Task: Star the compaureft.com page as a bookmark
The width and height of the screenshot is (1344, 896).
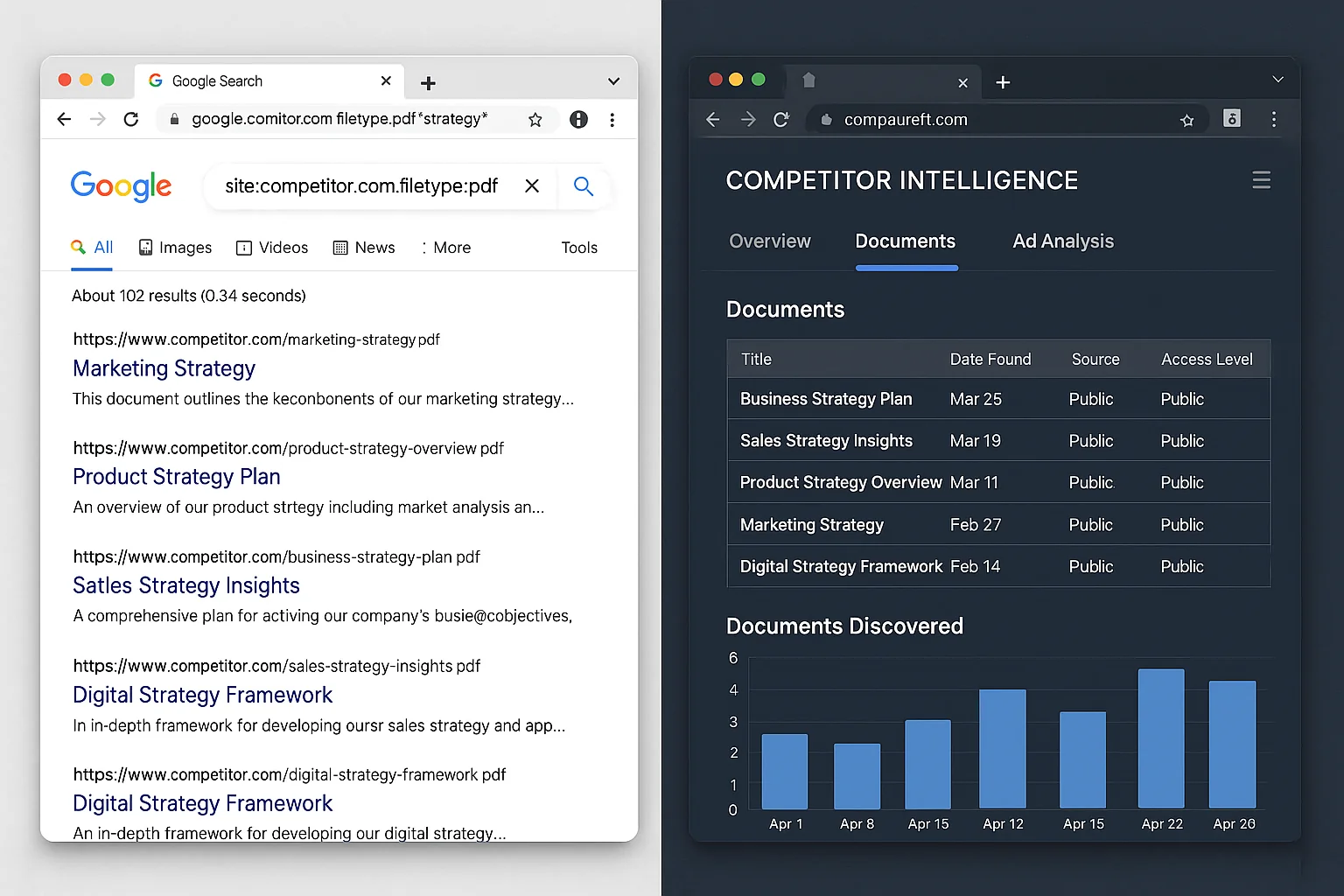Action: coord(1186,119)
